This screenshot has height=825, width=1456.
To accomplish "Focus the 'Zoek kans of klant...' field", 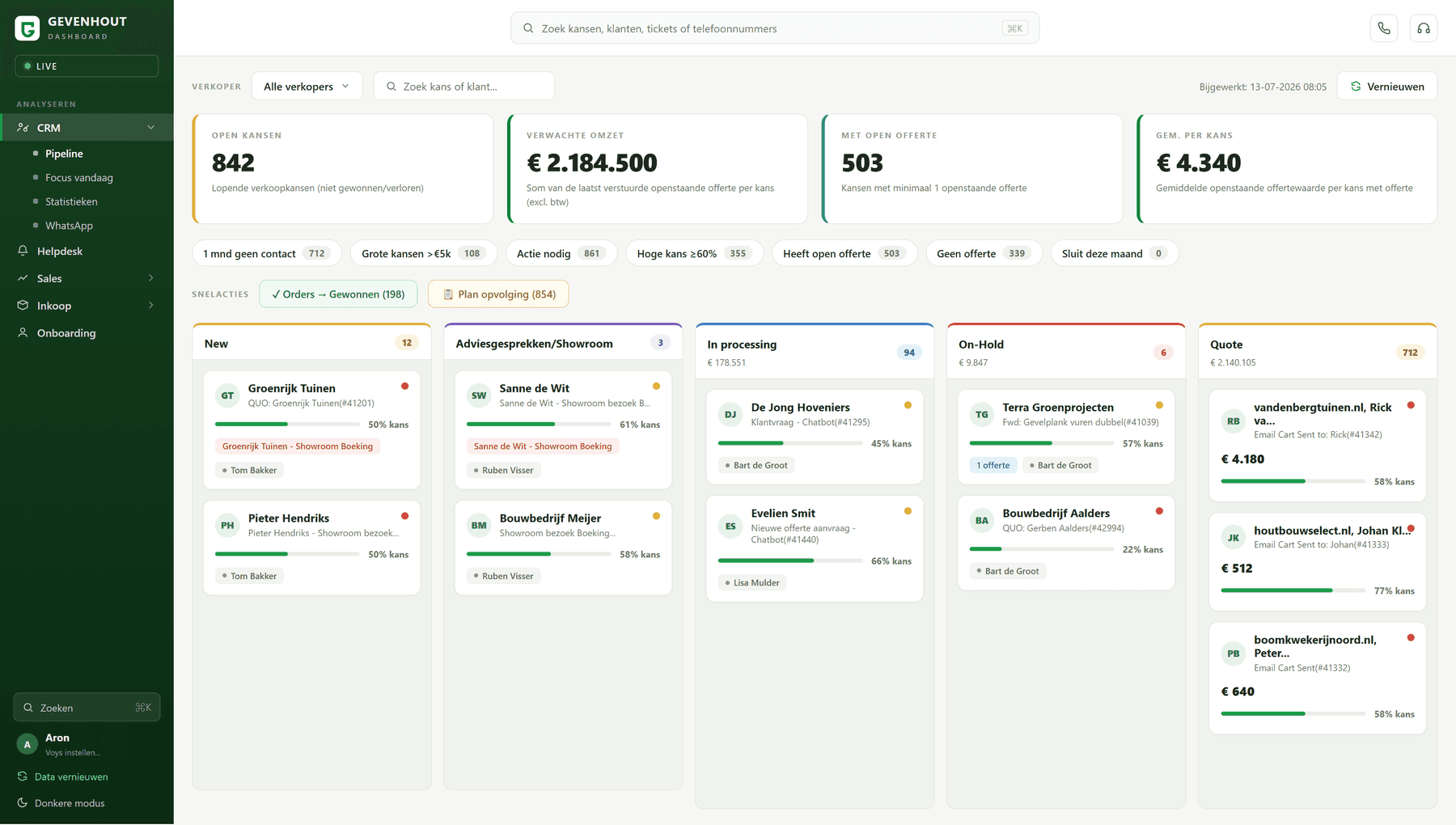I will pos(463,87).
